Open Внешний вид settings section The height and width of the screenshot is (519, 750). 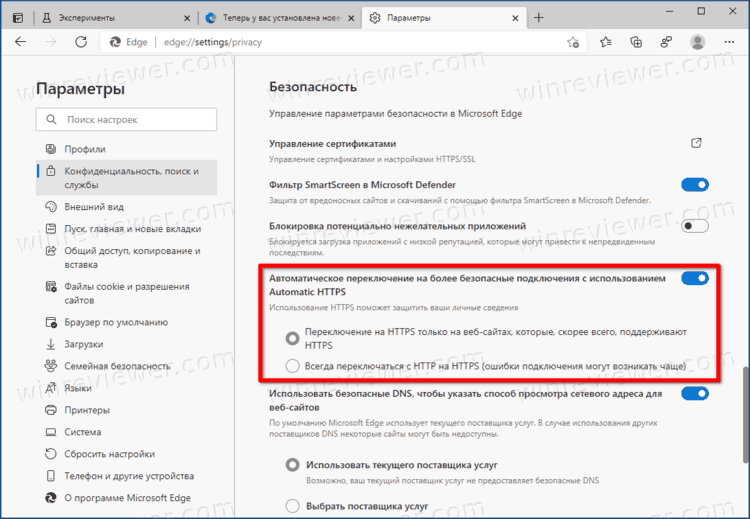[126, 207]
